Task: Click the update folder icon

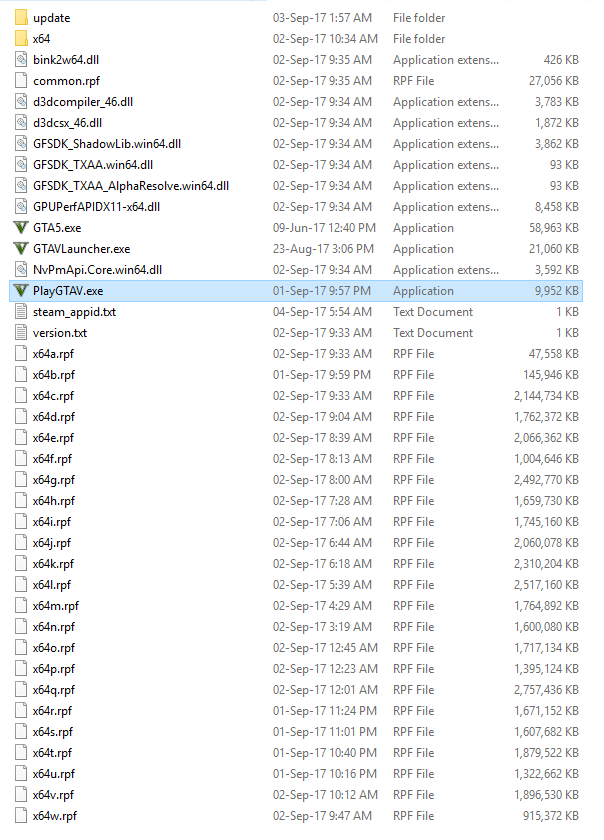Action: pyautogui.click(x=21, y=18)
